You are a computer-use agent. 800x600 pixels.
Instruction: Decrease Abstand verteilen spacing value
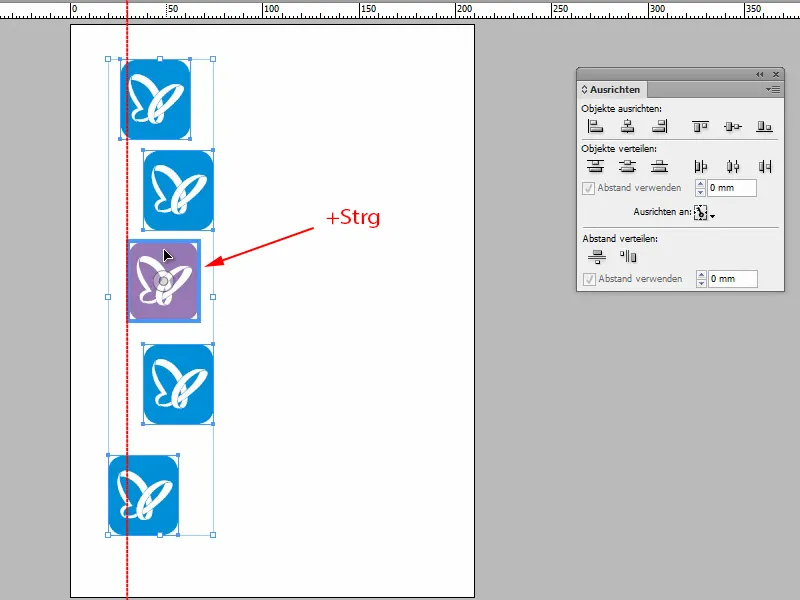pos(702,283)
